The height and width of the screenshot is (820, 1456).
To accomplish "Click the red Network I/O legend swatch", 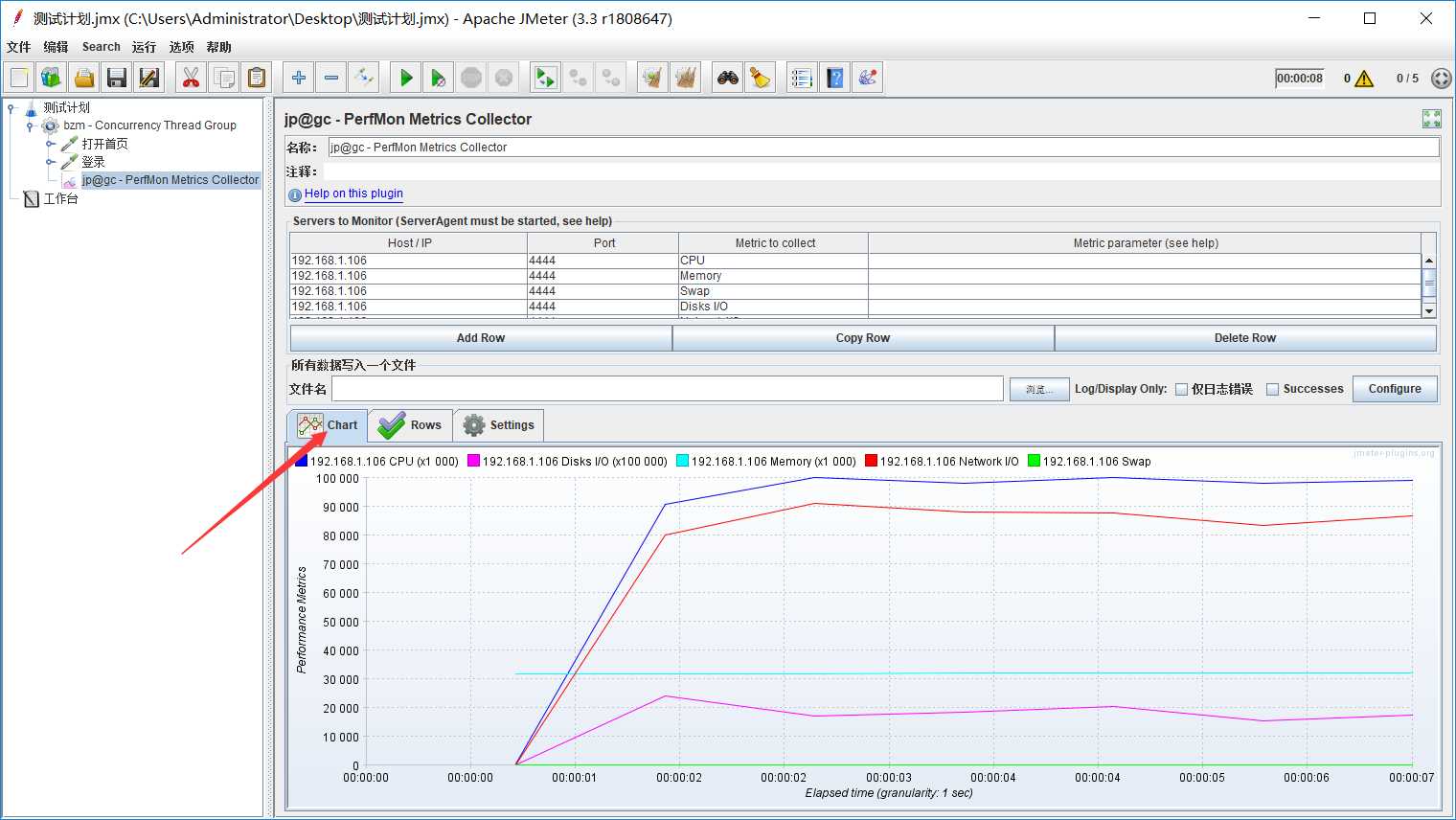I will tap(871, 461).
